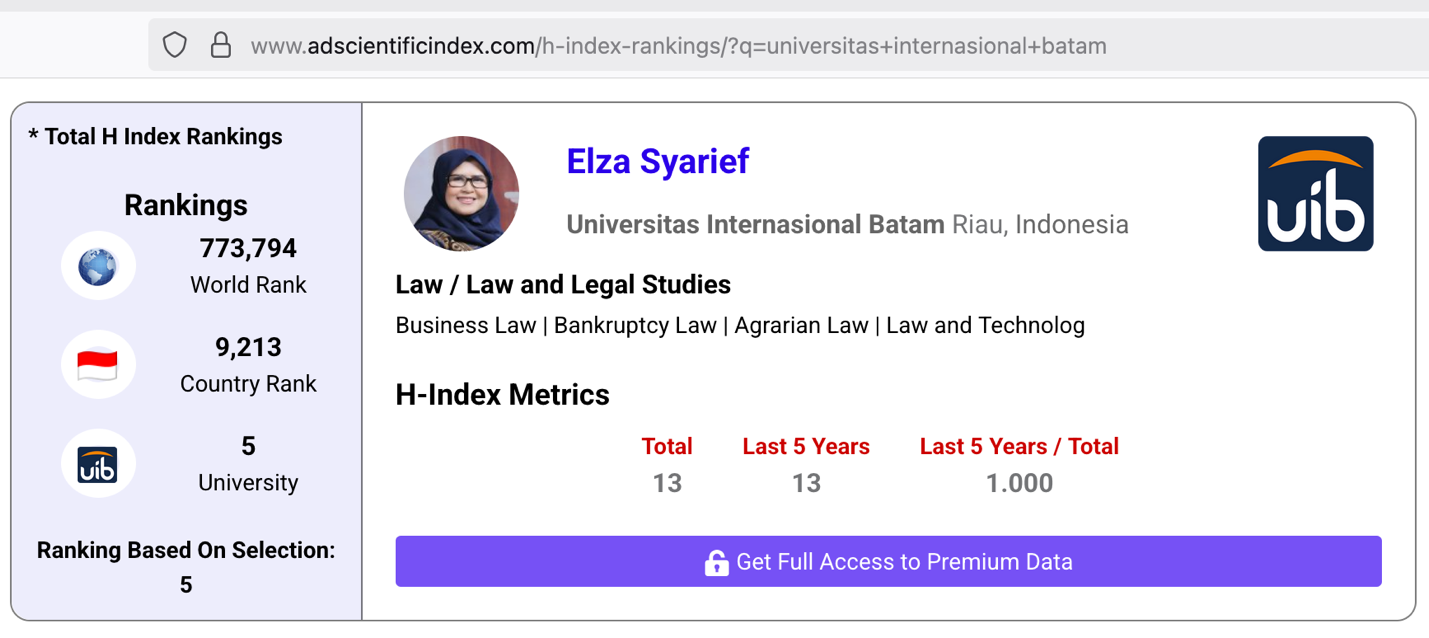
Task: Click the Rankings sidebar heading
Action: coord(185,205)
